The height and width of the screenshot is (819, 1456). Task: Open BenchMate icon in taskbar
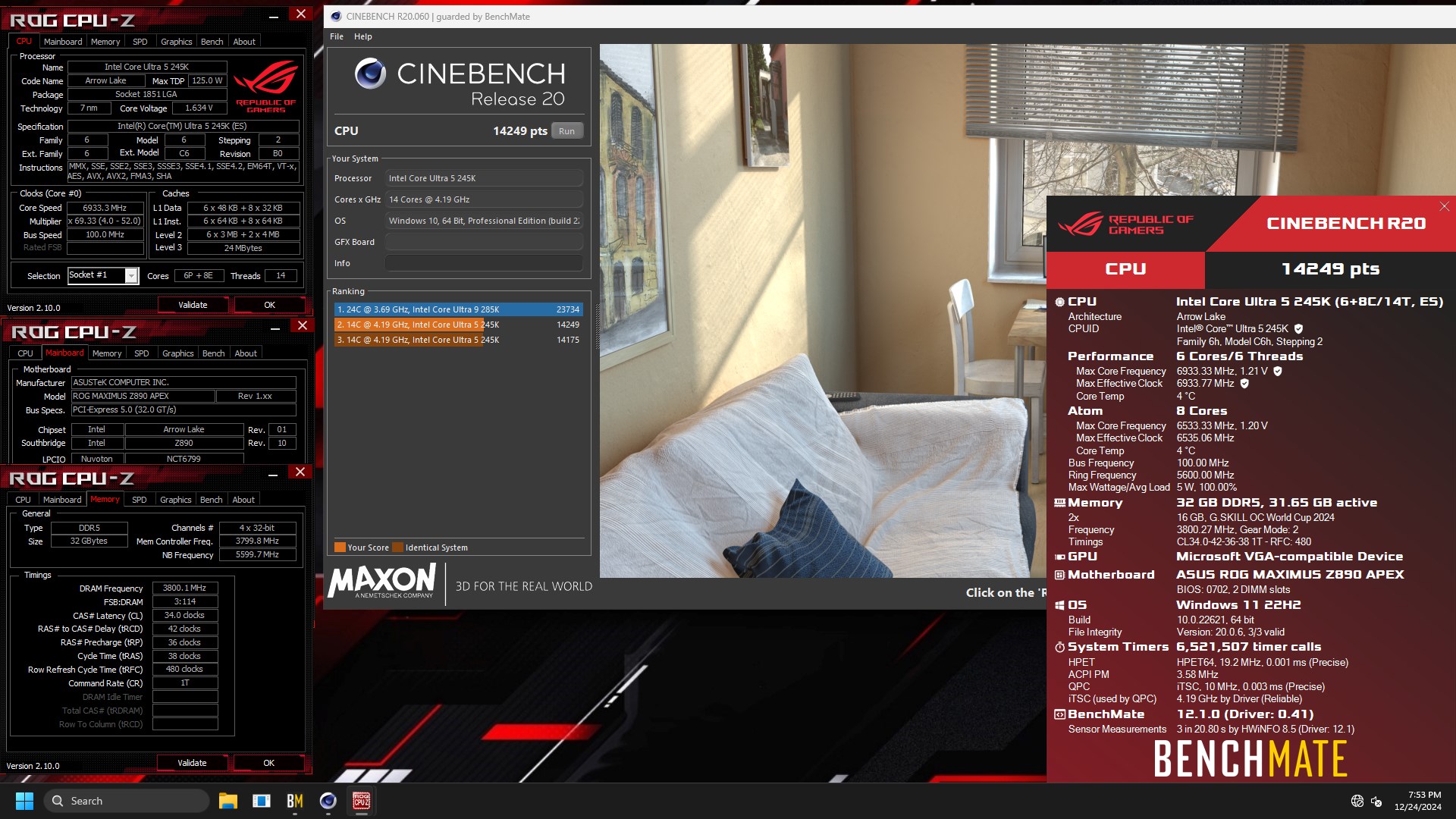coord(295,801)
